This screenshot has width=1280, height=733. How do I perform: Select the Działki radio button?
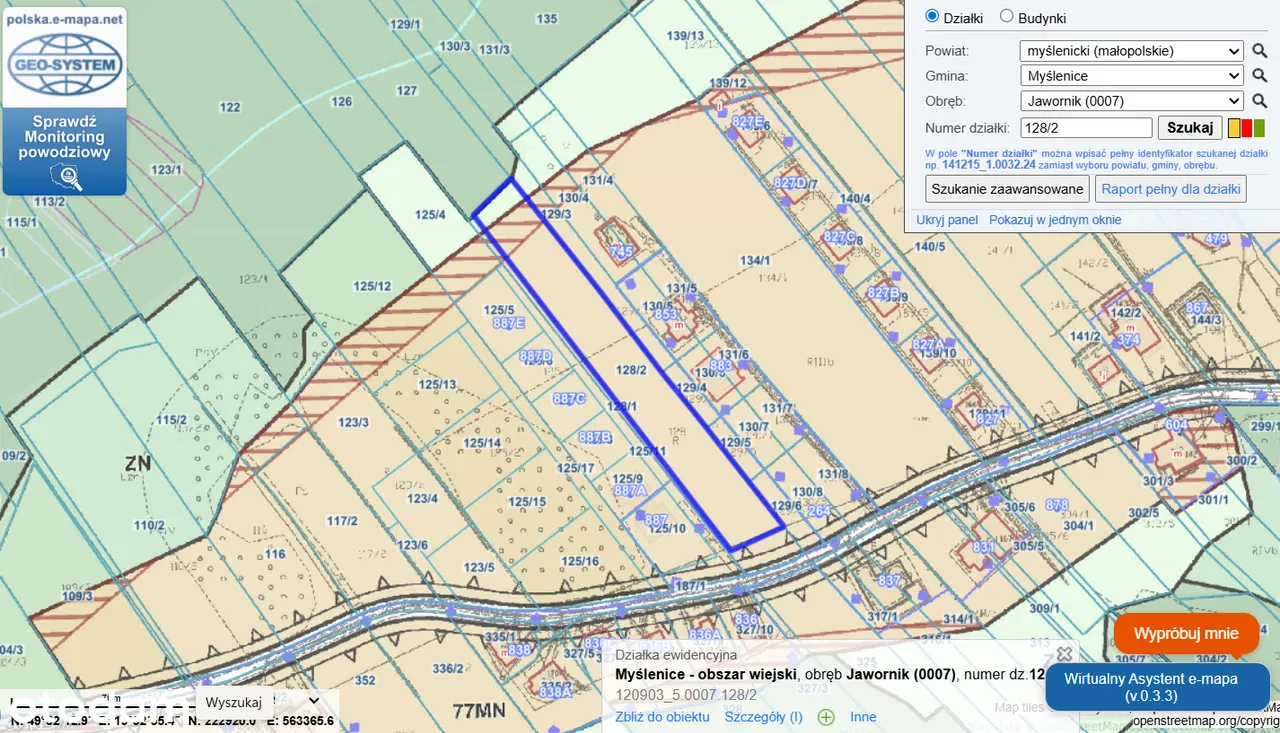tap(932, 17)
